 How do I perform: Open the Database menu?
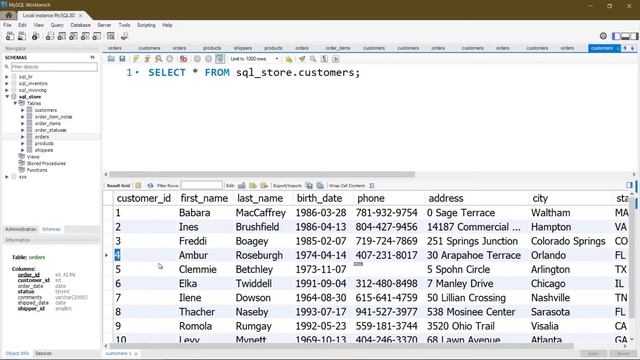(x=80, y=25)
